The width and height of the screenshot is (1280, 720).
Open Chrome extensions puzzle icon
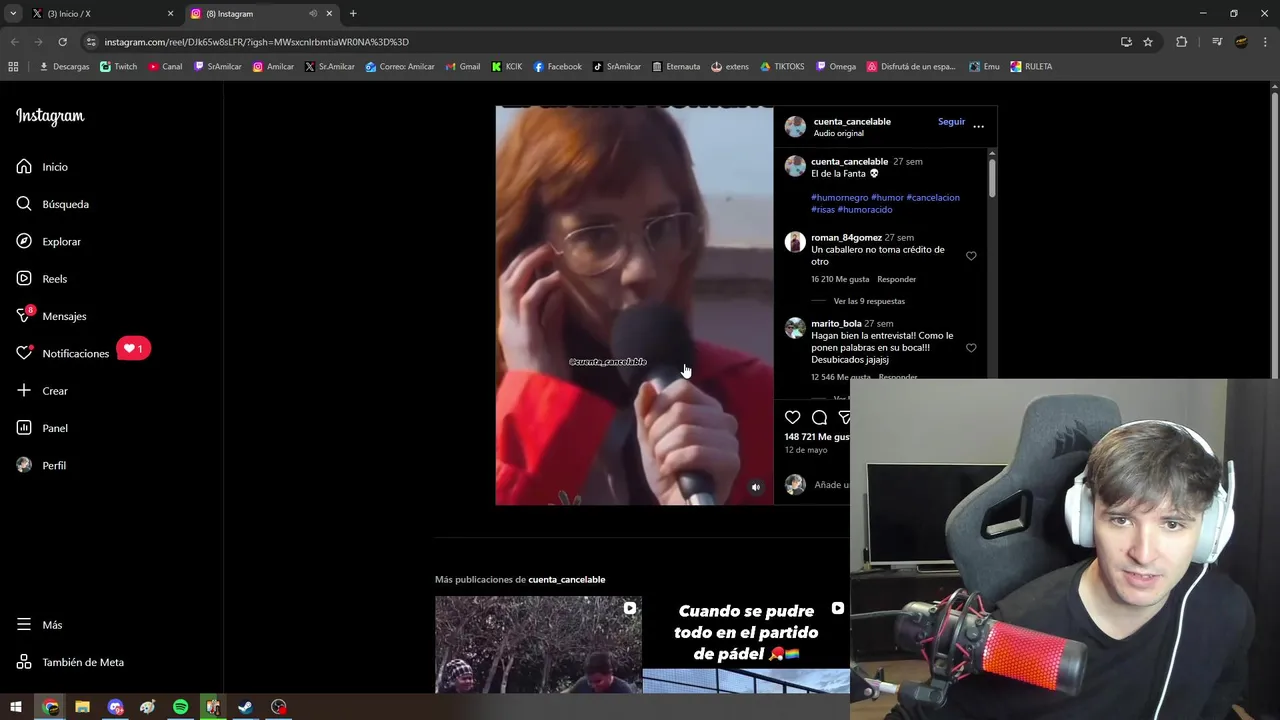click(1181, 42)
